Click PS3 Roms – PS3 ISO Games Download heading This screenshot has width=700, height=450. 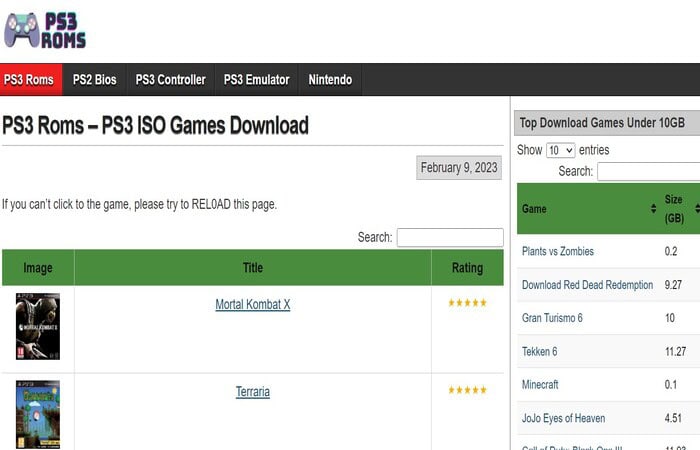point(155,125)
